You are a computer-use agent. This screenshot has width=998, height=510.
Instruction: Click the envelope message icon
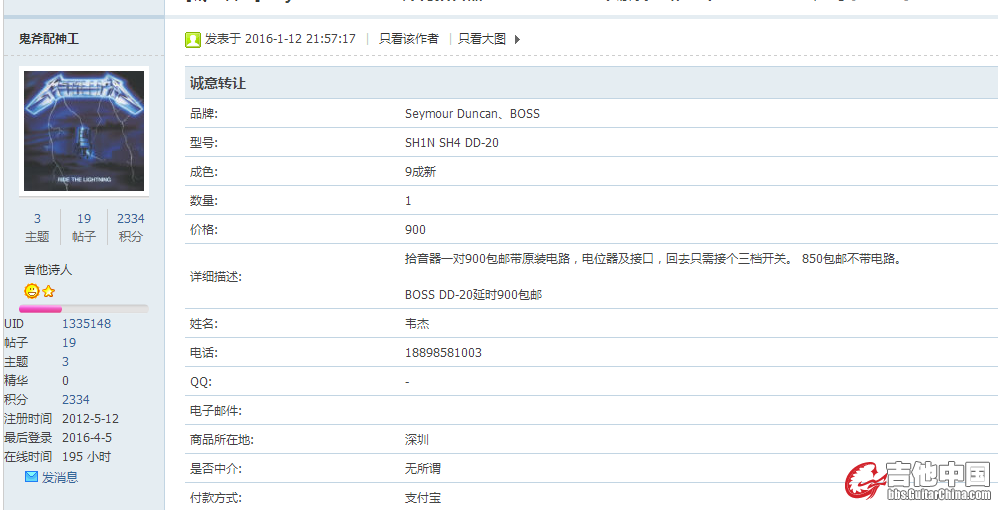coord(31,476)
